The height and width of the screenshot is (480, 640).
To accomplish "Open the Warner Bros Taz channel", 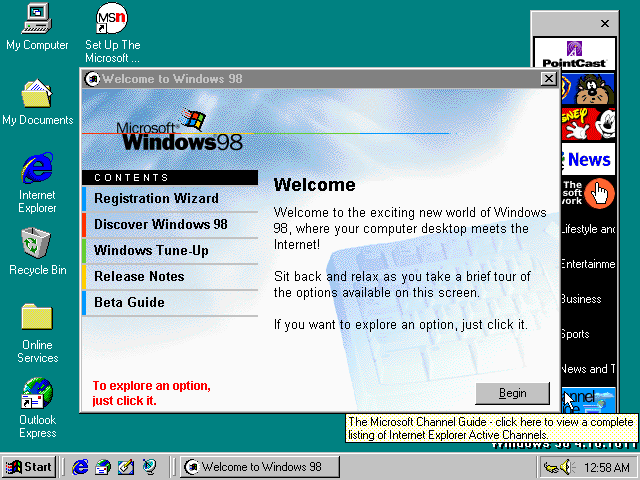I will tap(588, 89).
